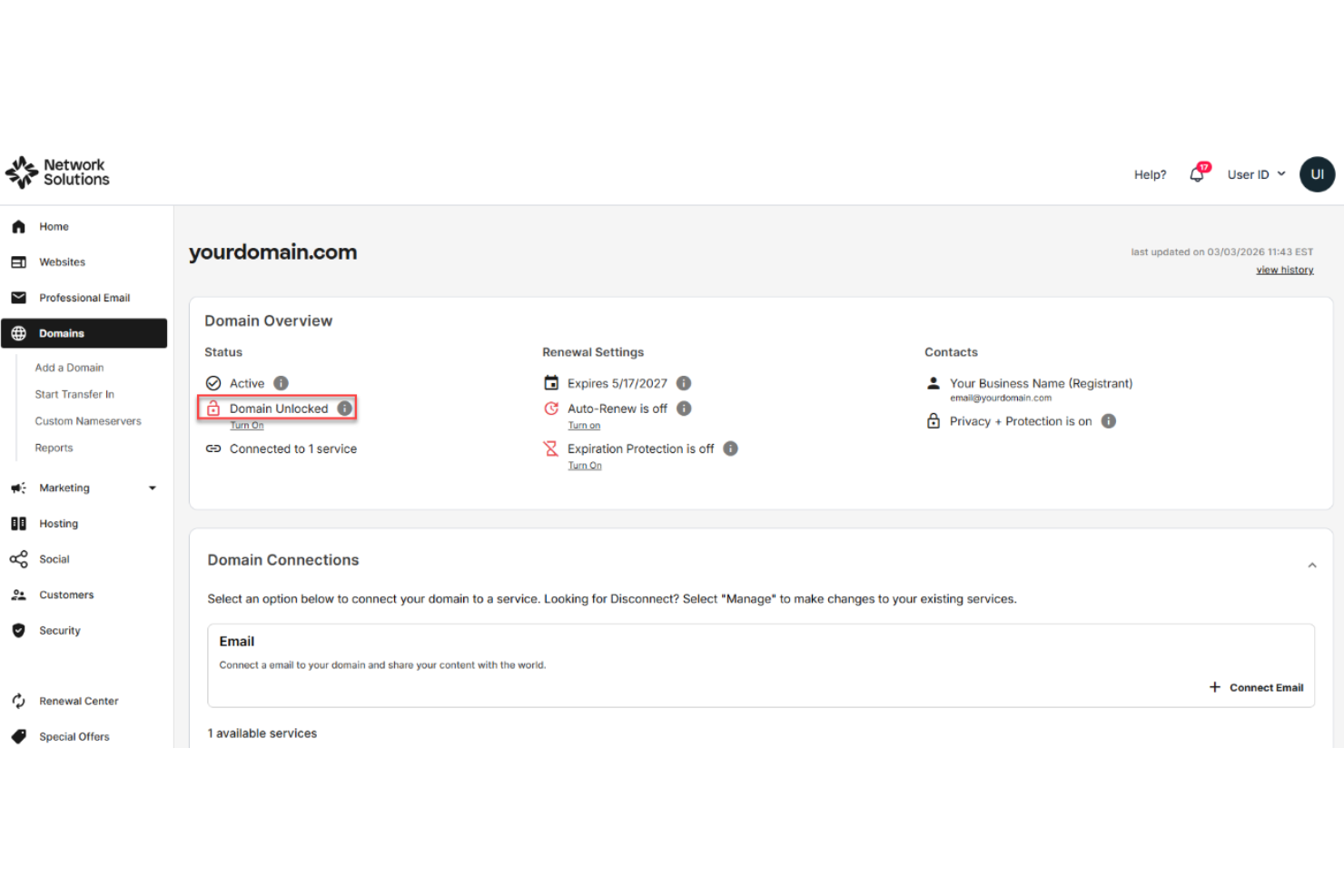Collapse the Domain Connections panel
This screenshot has height=896, width=1344.
pyautogui.click(x=1311, y=565)
